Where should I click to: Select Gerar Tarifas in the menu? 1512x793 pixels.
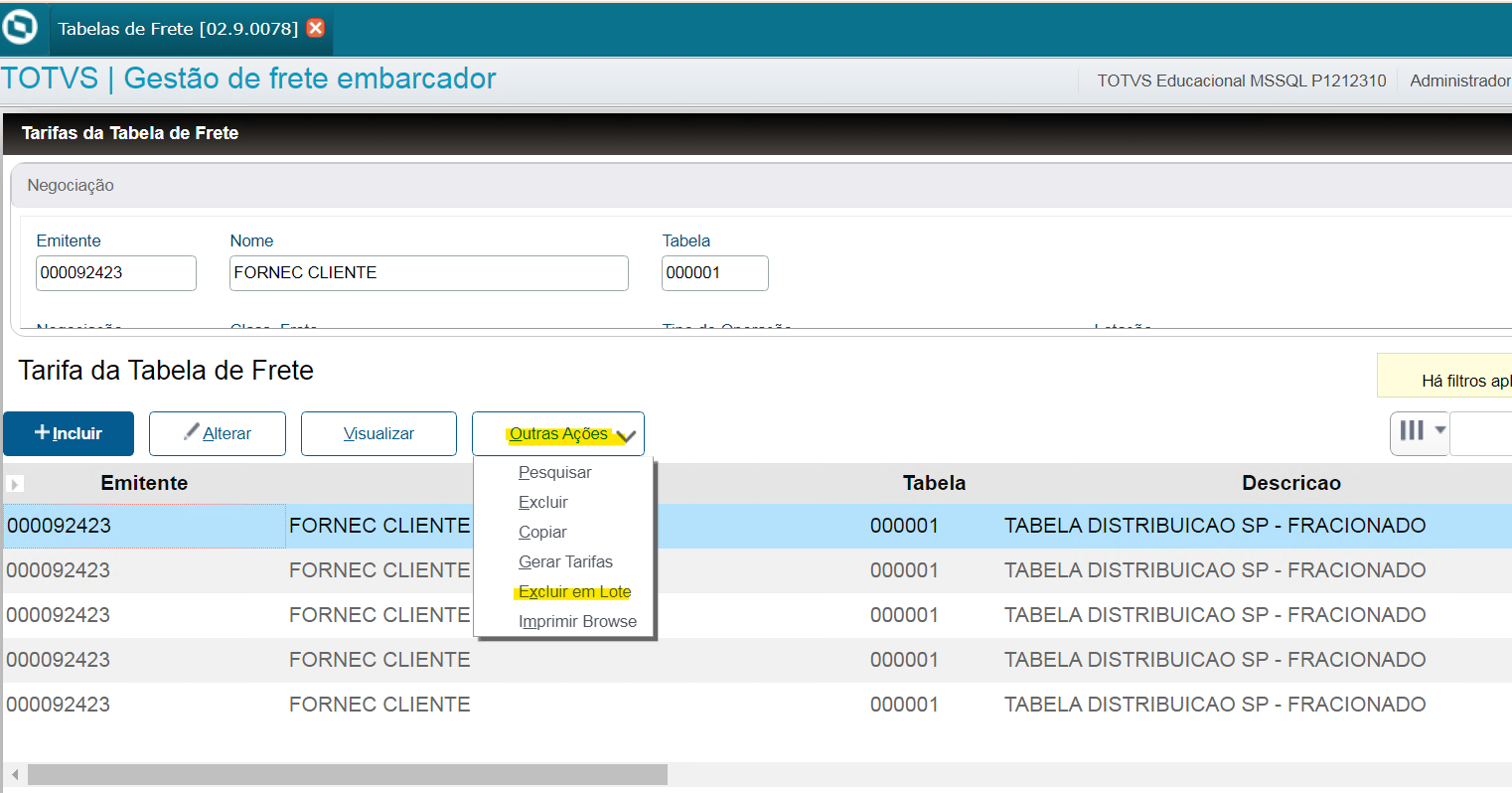[565, 562]
